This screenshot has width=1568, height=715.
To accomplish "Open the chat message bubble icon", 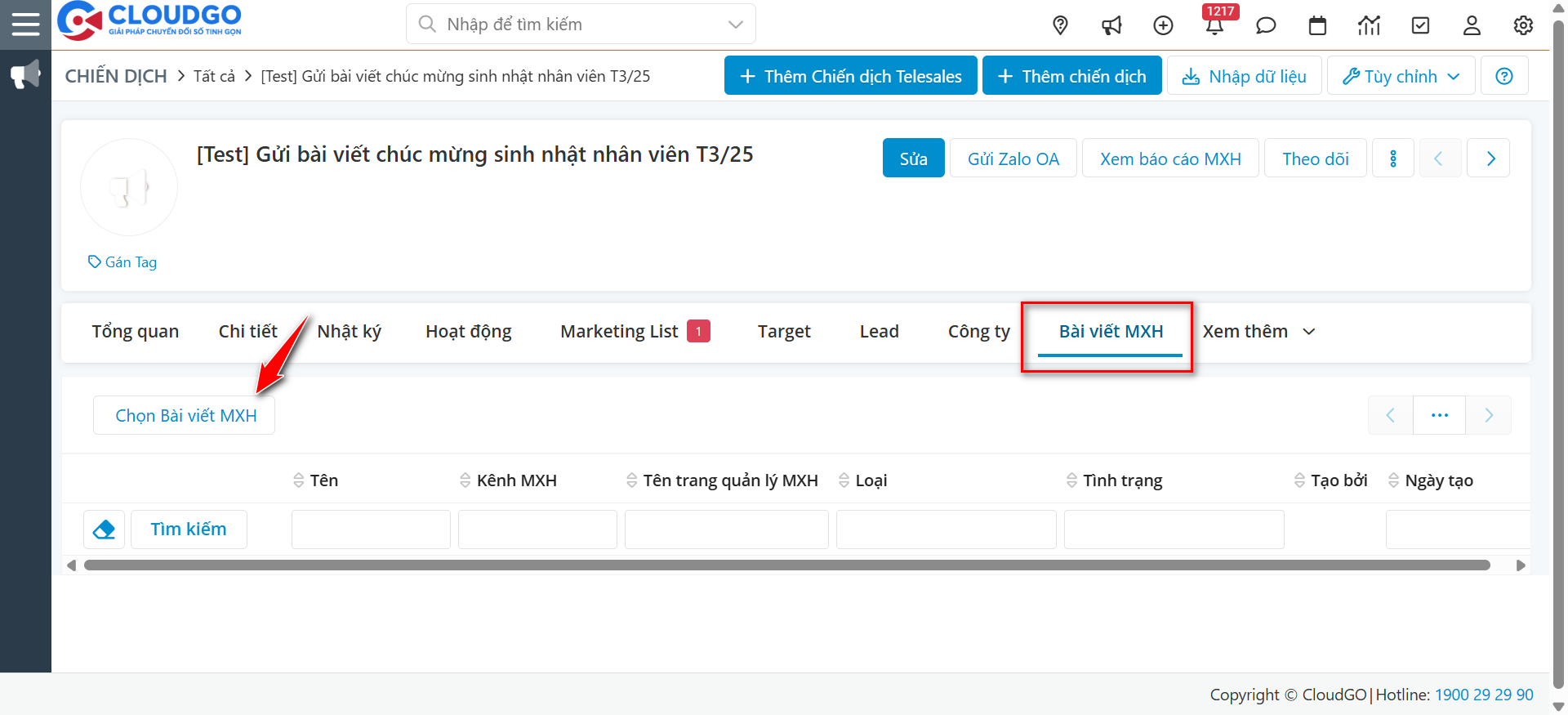I will (x=1266, y=25).
